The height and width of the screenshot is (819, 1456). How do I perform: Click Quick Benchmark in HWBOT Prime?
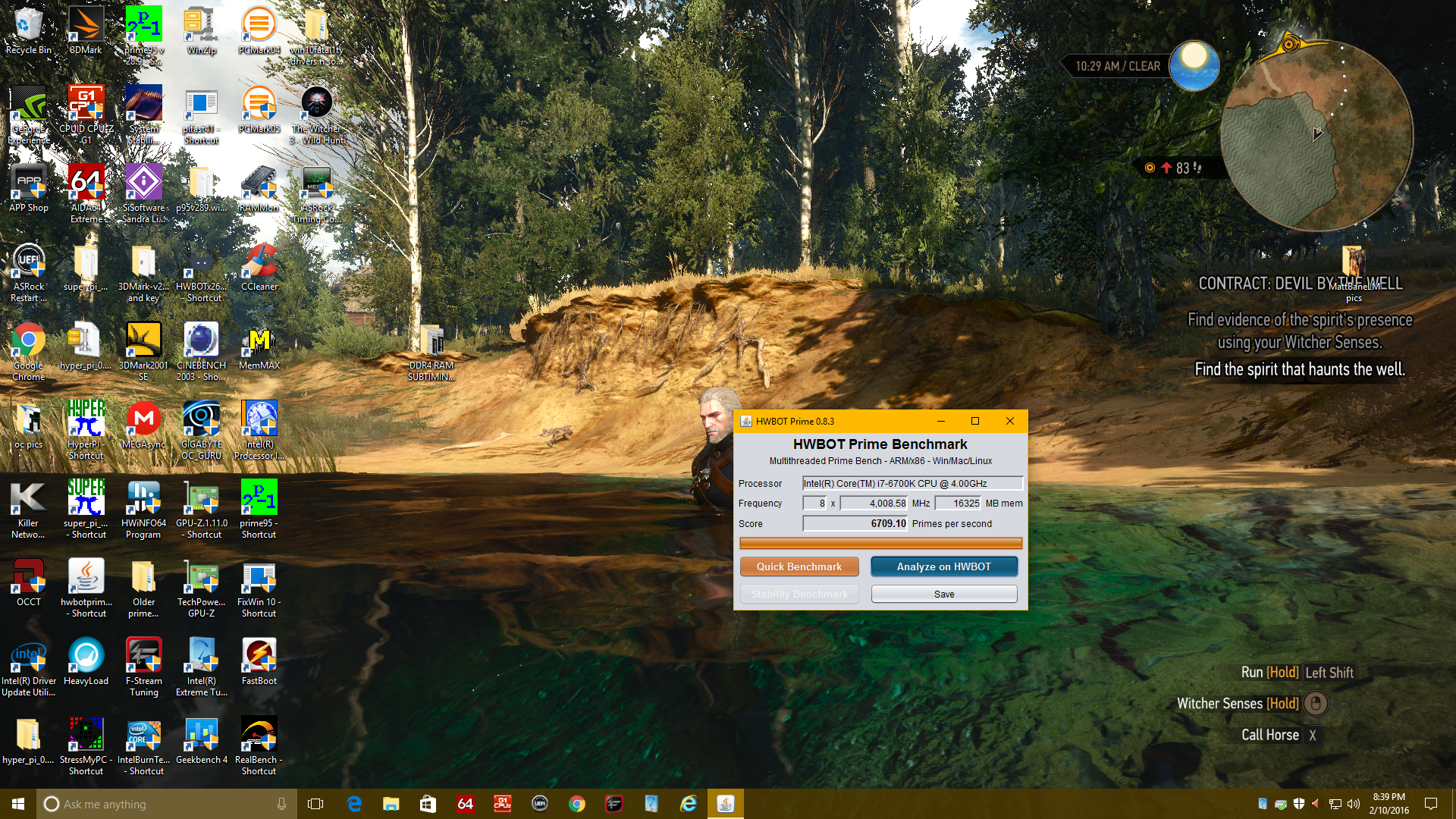(799, 566)
